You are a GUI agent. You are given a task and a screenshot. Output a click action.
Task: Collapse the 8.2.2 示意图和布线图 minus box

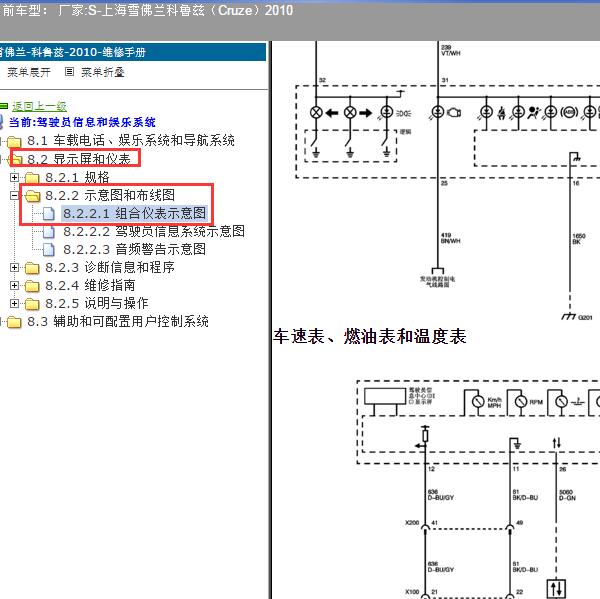15,196
